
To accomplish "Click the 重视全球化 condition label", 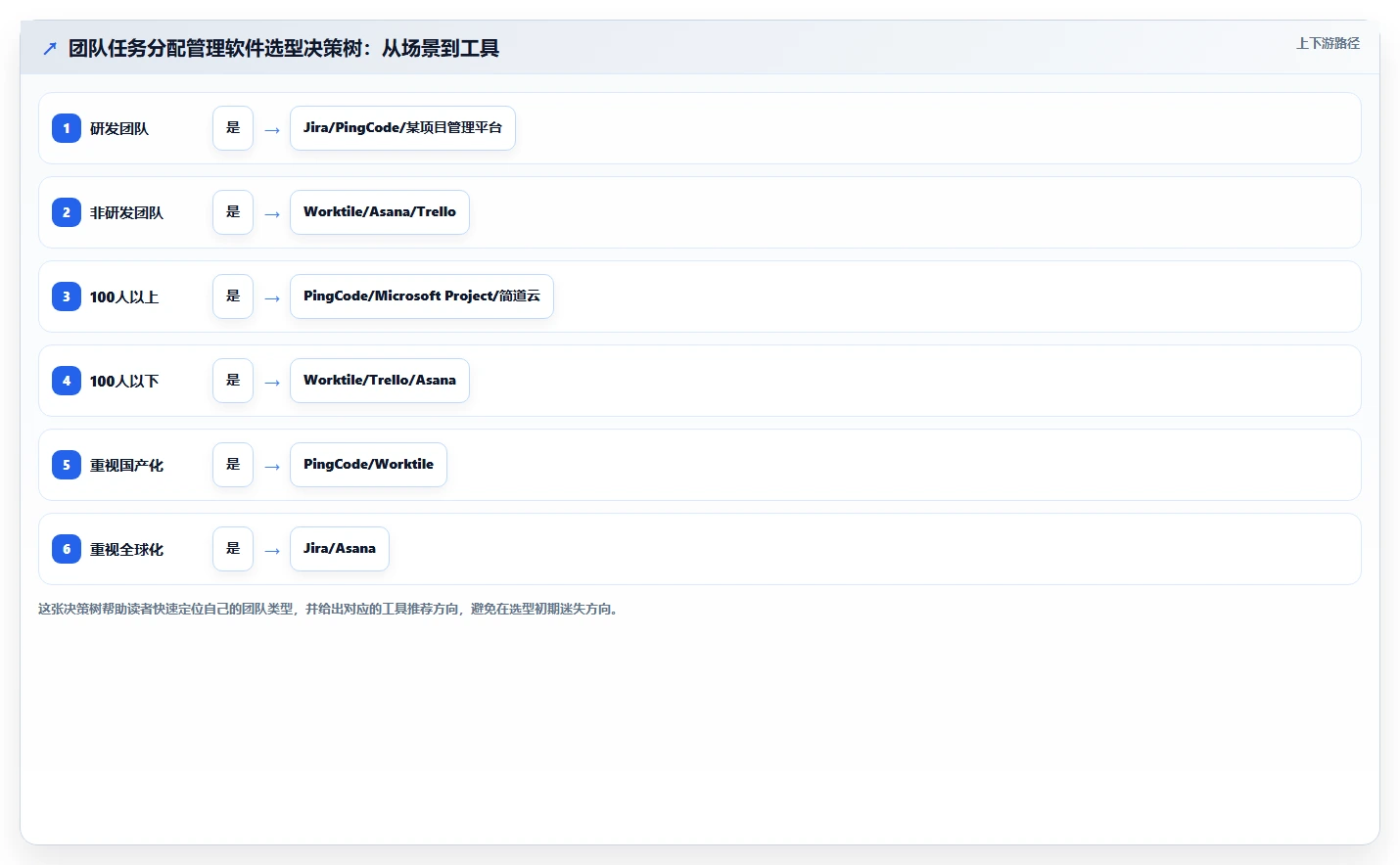I will [x=126, y=549].
